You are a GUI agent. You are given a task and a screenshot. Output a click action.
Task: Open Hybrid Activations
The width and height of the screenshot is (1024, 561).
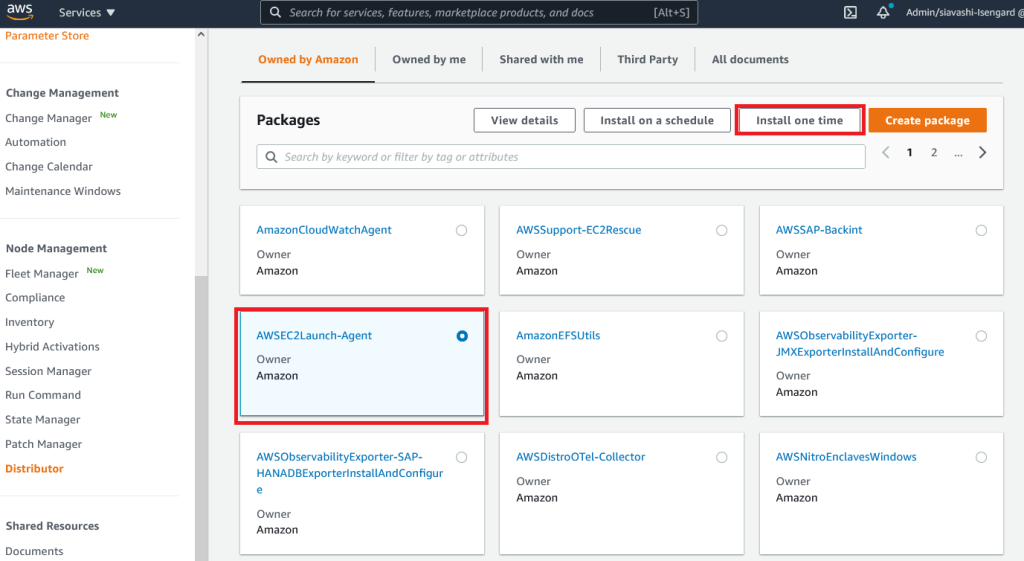(52, 347)
